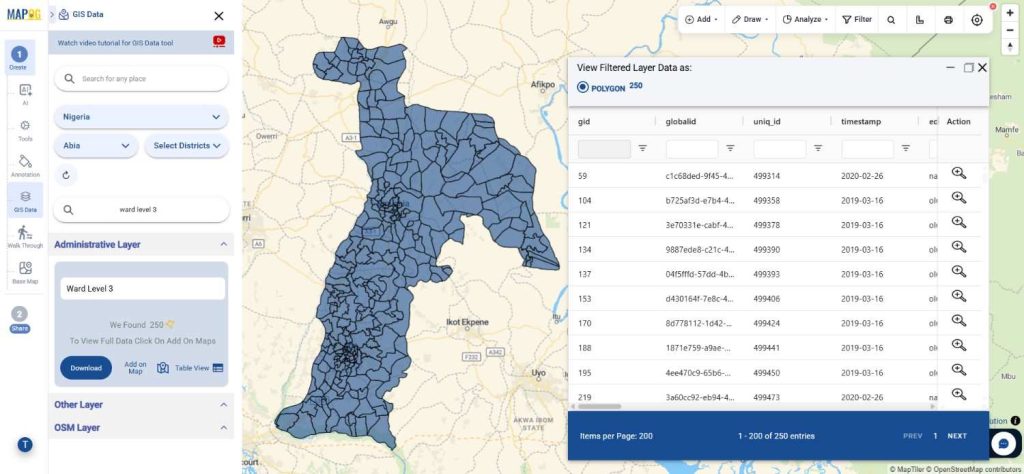Open the filter menu for timestamp column
Screen dimensions: 1024x474
click(x=906, y=148)
